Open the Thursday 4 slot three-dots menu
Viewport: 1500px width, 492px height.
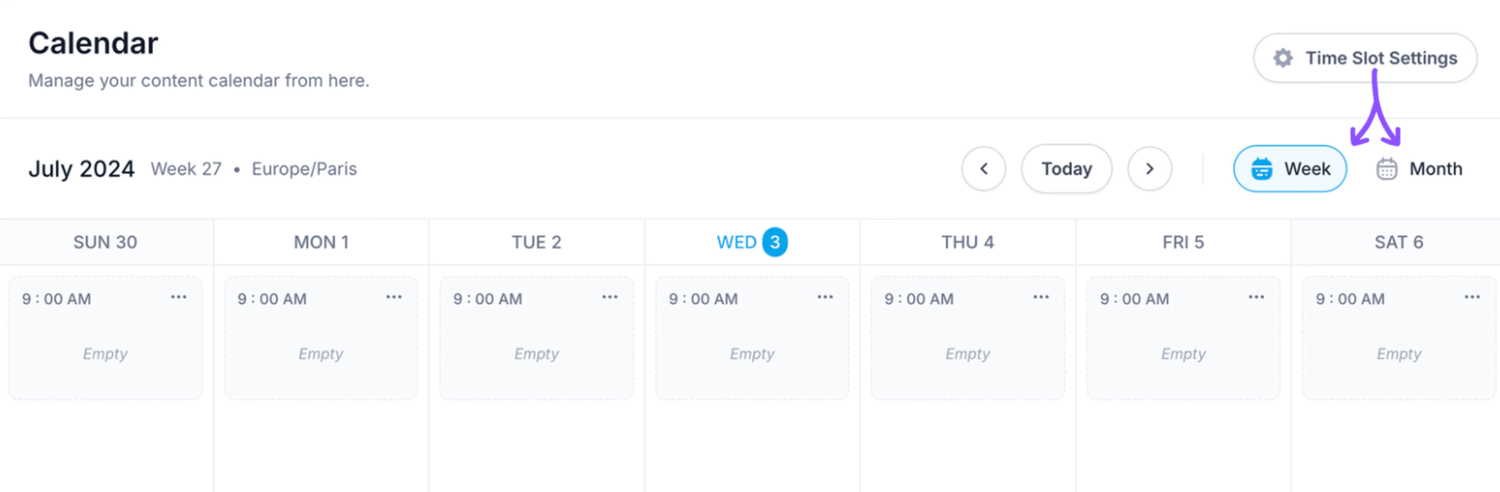1041,297
